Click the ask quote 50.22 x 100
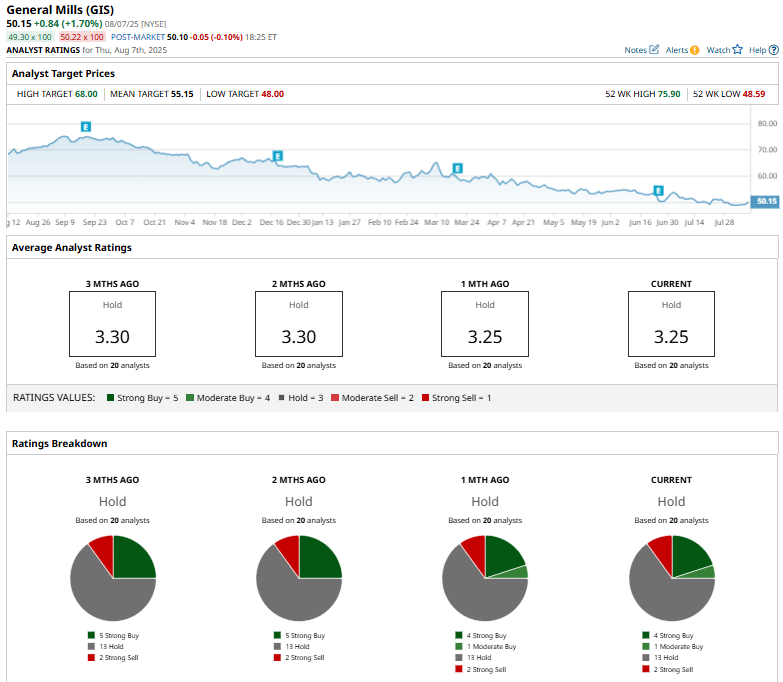The height and width of the screenshot is (682, 783). pyautogui.click(x=82, y=37)
